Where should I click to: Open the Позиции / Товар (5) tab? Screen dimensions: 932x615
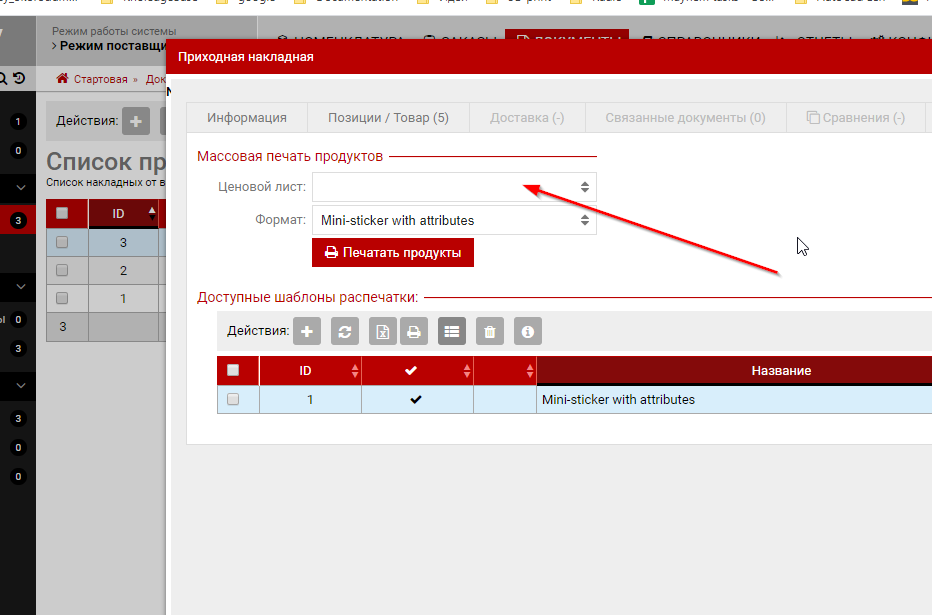tap(388, 118)
